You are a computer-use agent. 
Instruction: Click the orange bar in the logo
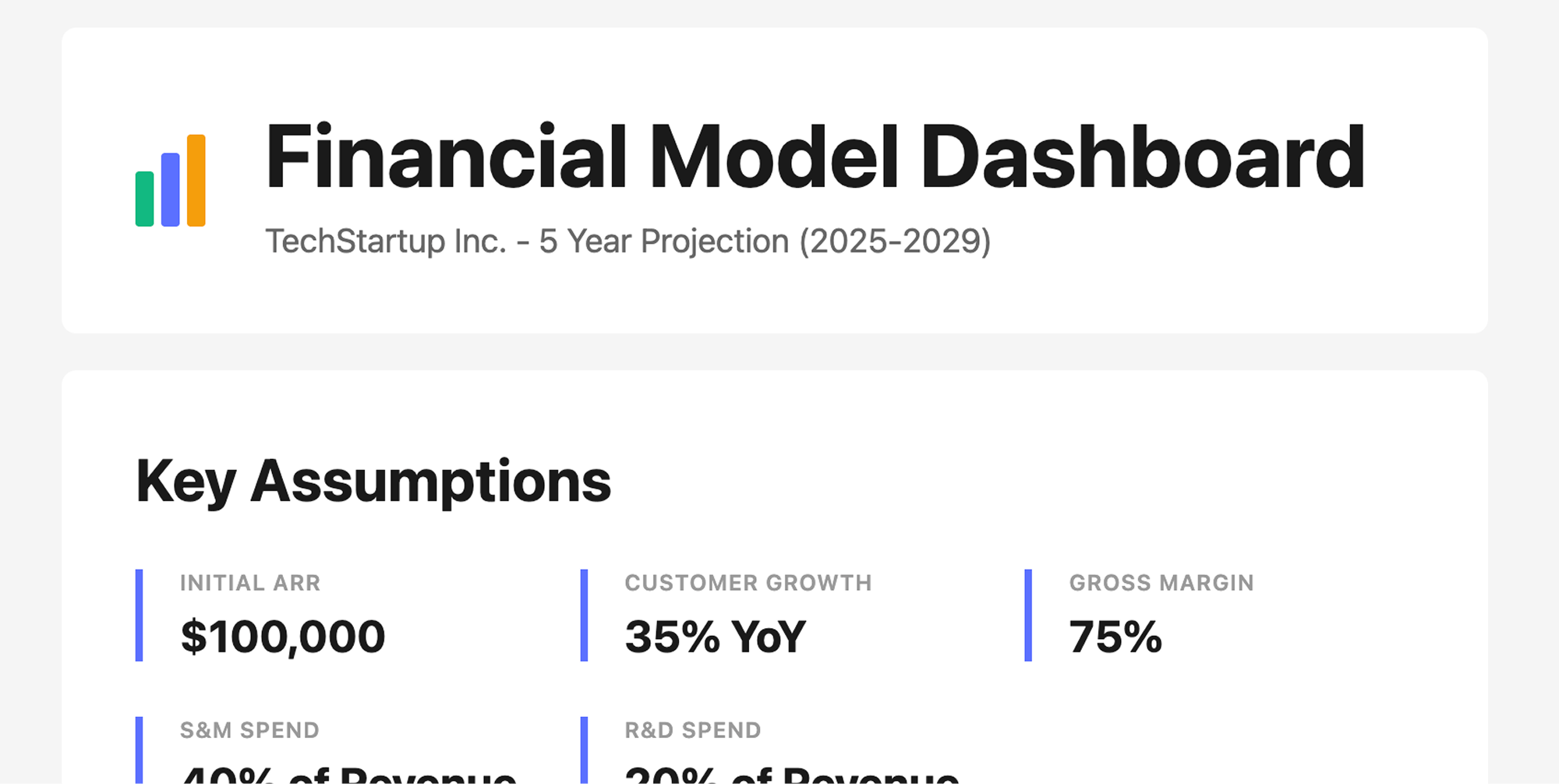point(196,180)
